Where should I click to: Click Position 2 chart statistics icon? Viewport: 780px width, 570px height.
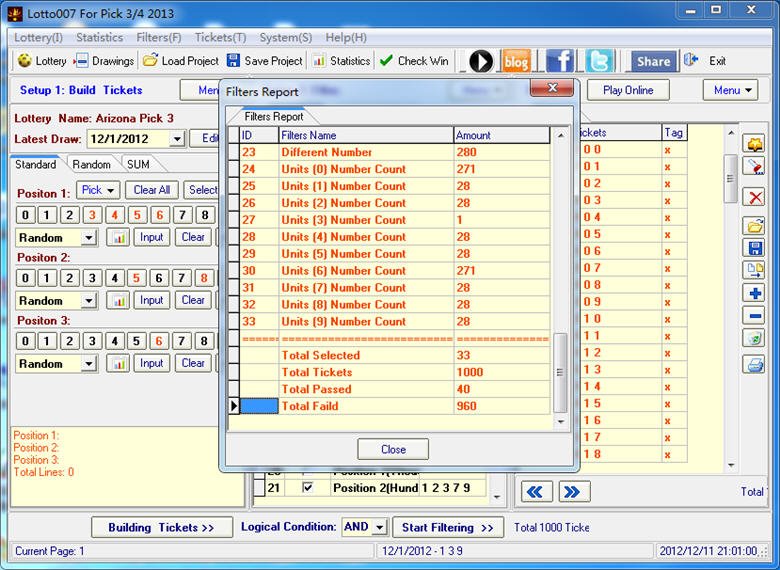tap(118, 300)
